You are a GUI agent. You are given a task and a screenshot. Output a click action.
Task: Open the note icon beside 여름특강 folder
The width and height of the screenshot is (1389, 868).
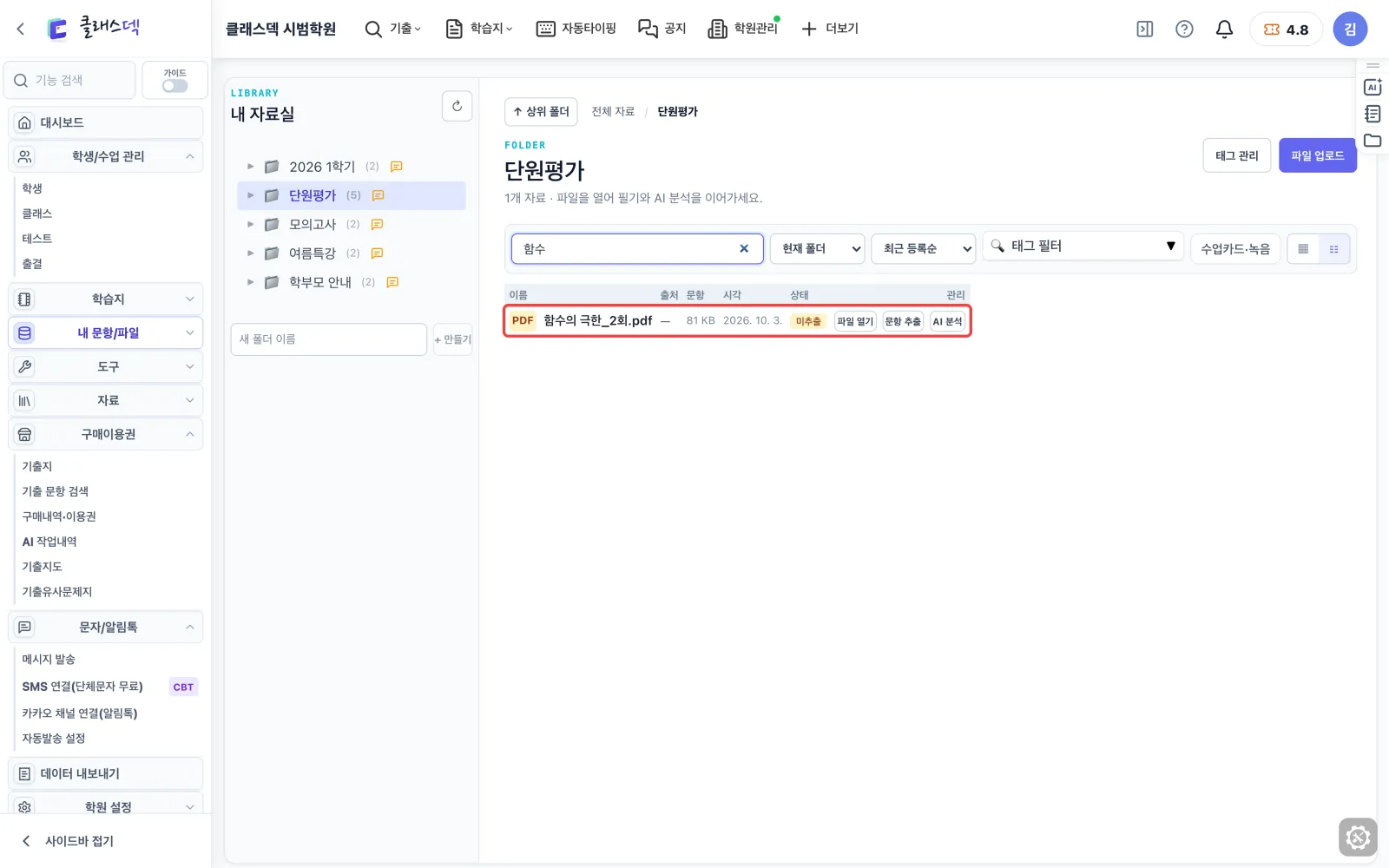pyautogui.click(x=377, y=253)
